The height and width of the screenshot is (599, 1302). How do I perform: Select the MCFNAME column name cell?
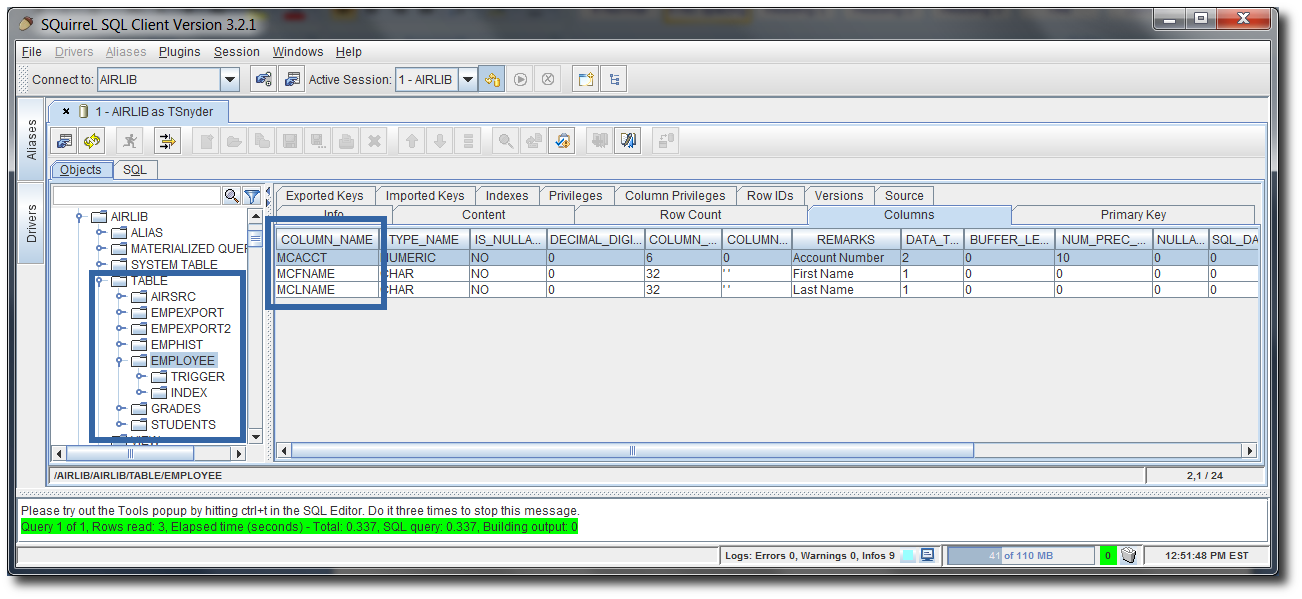(x=327, y=274)
